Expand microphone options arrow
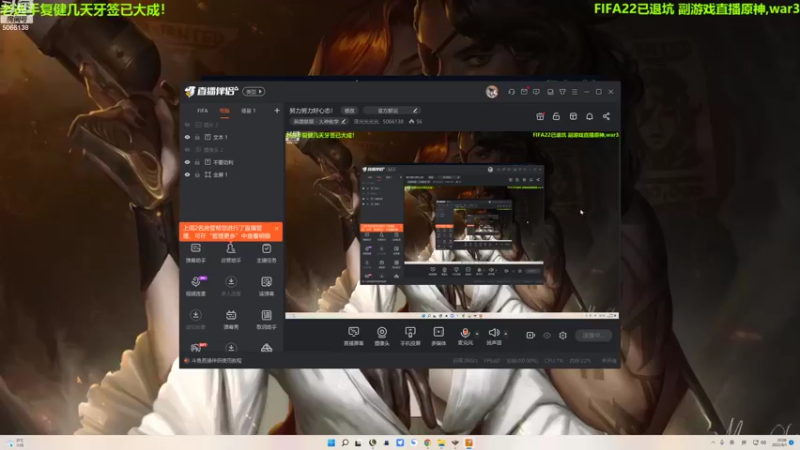 tap(477, 334)
